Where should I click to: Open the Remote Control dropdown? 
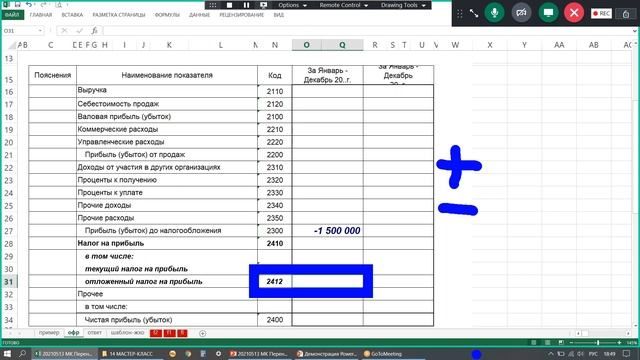tap(344, 5)
